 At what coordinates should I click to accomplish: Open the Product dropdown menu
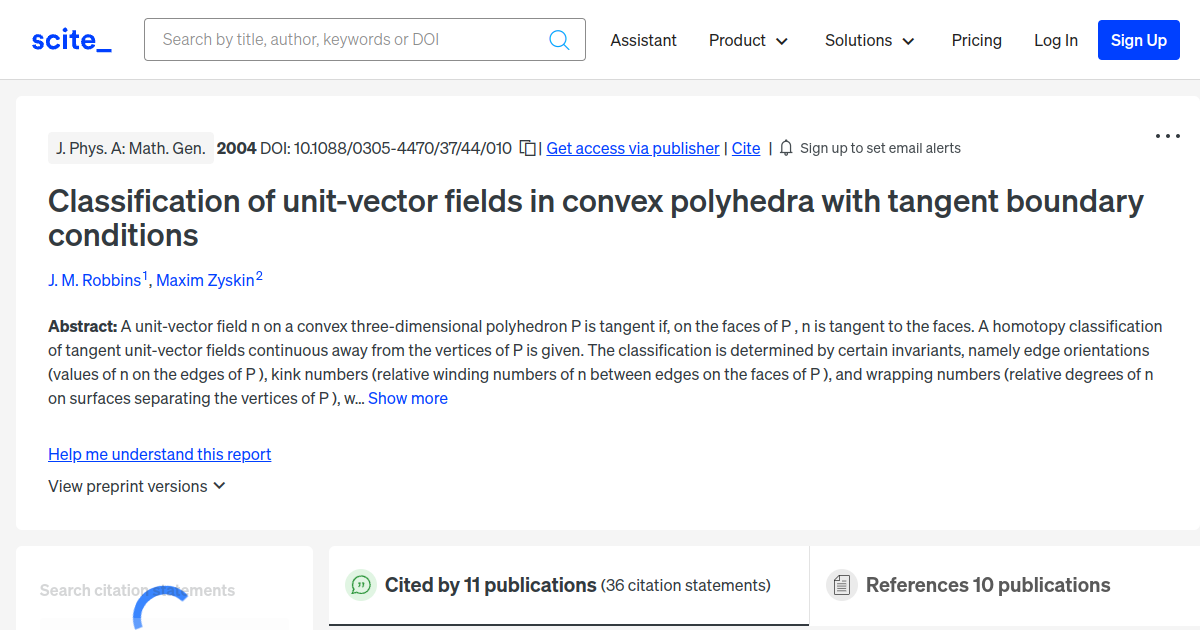[748, 40]
